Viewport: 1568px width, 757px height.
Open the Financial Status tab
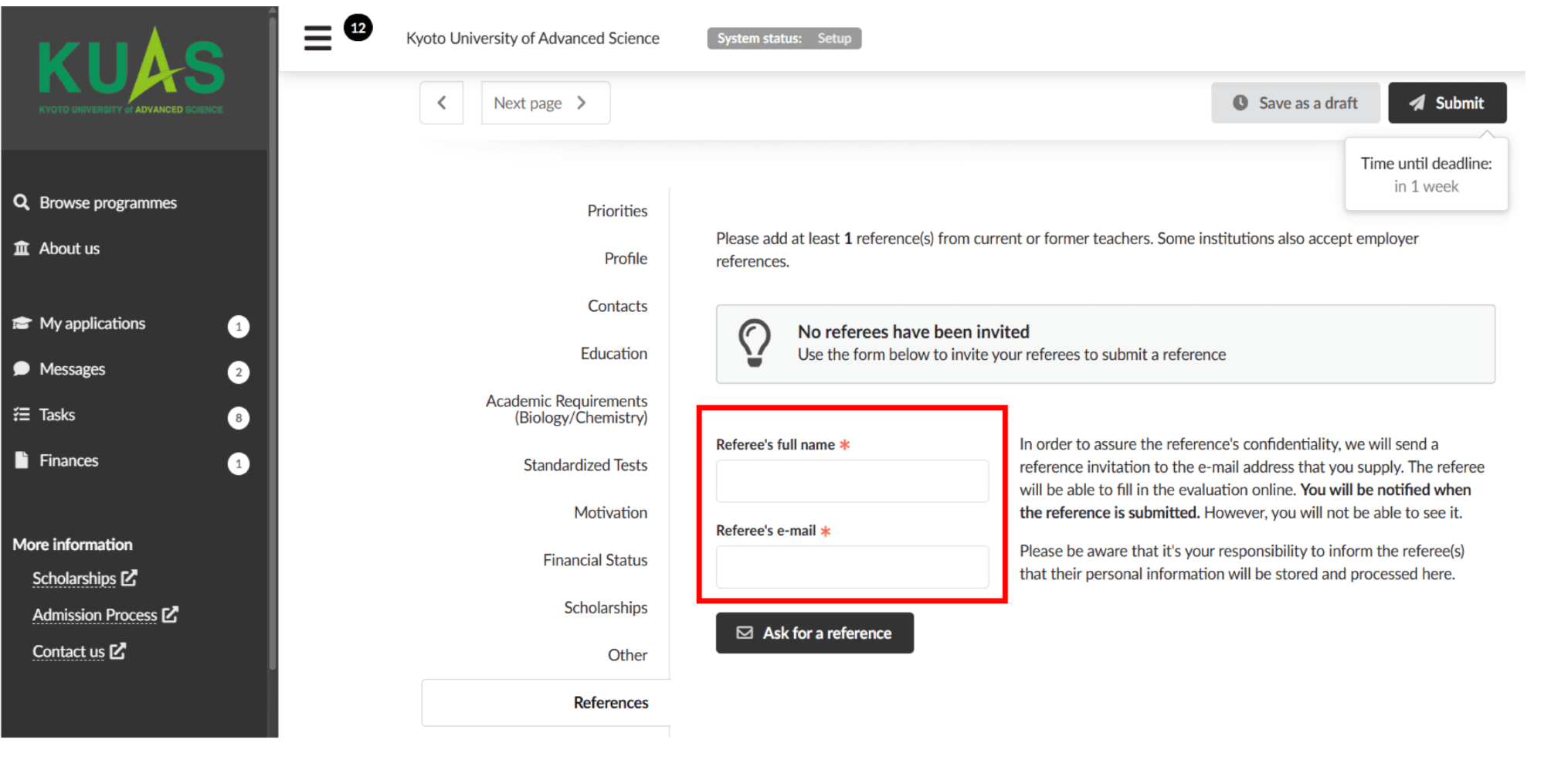pos(595,560)
